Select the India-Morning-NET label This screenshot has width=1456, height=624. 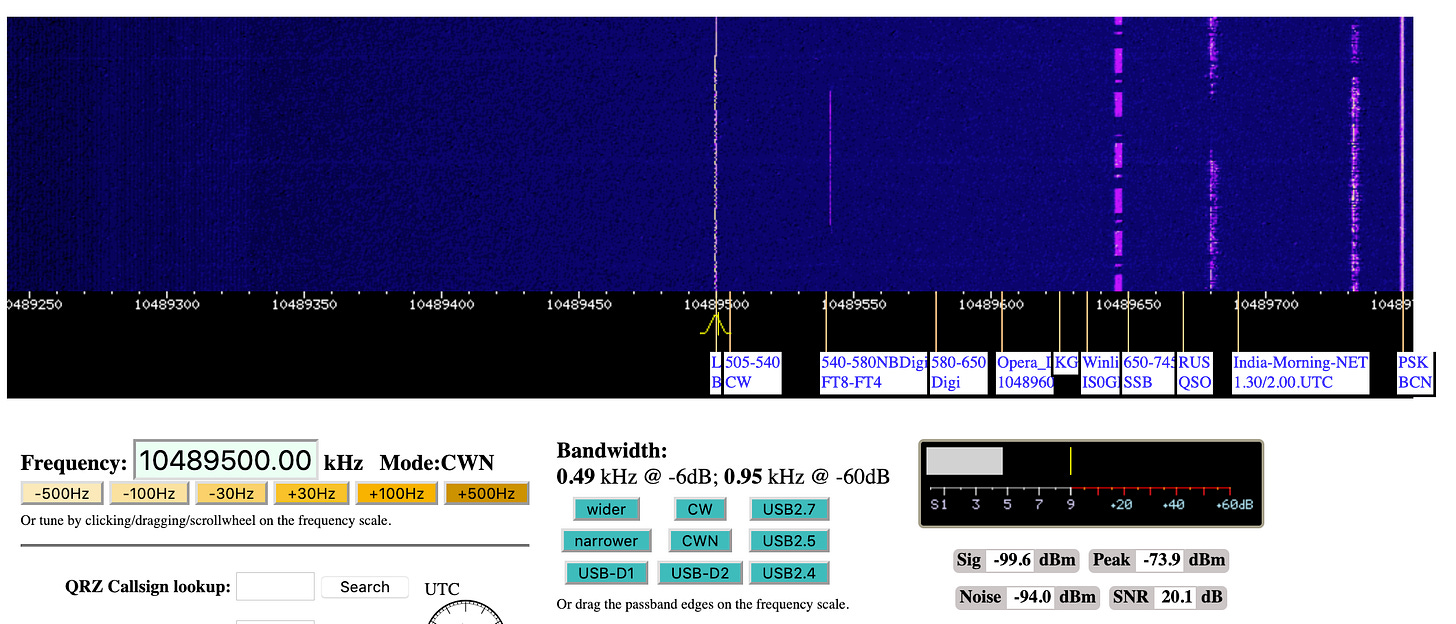[x=1299, y=372]
